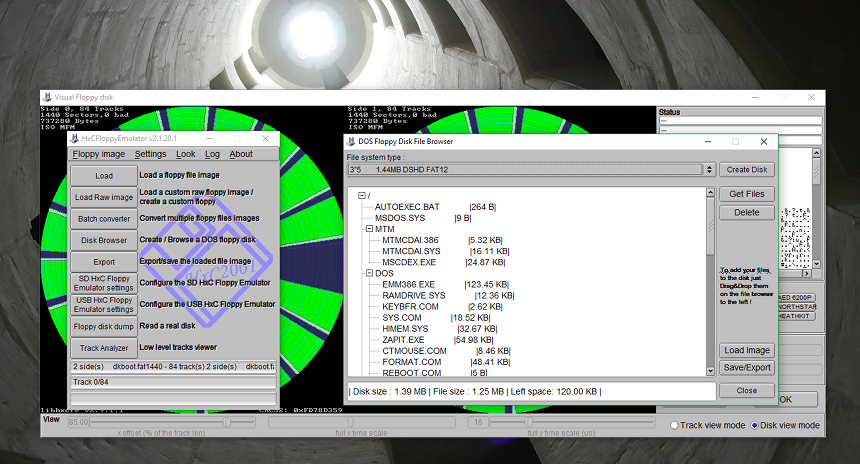Viewport: 860px width, 464px height.
Task: Click the Track 0/84 status field
Action: pyautogui.click(x=173, y=382)
